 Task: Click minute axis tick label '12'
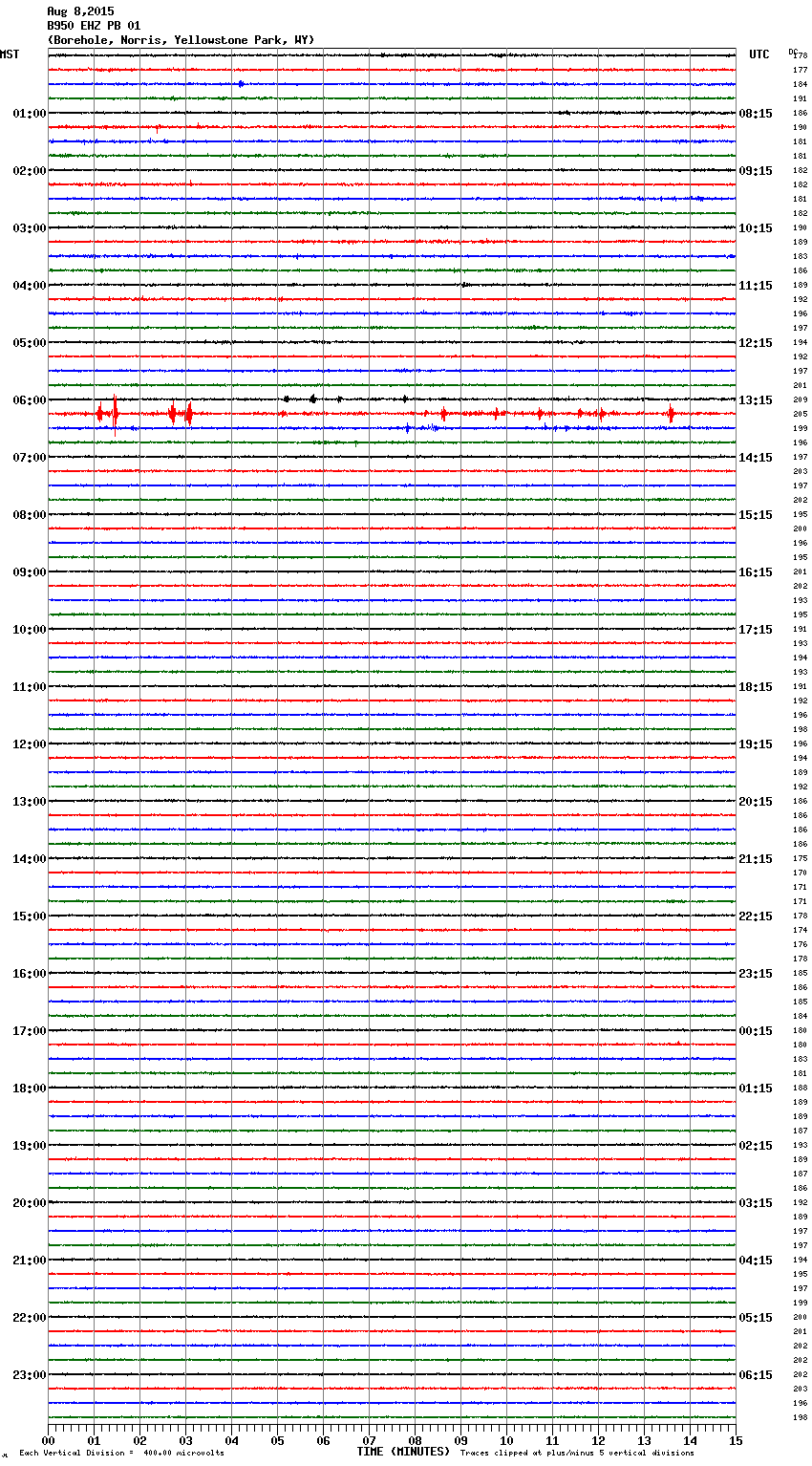[x=599, y=1440]
